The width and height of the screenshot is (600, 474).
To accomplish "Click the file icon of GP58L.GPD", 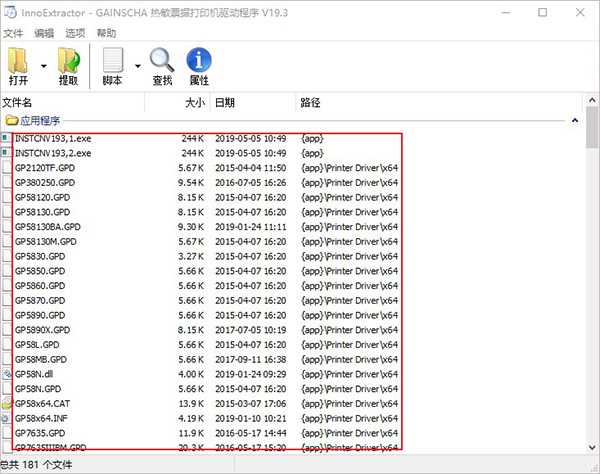I will pos(7,344).
